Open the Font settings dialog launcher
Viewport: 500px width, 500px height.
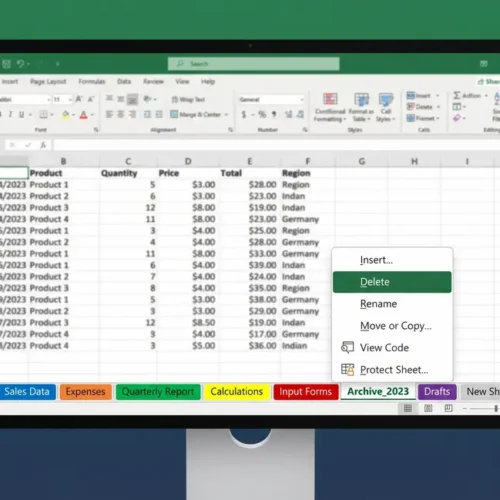point(96,130)
